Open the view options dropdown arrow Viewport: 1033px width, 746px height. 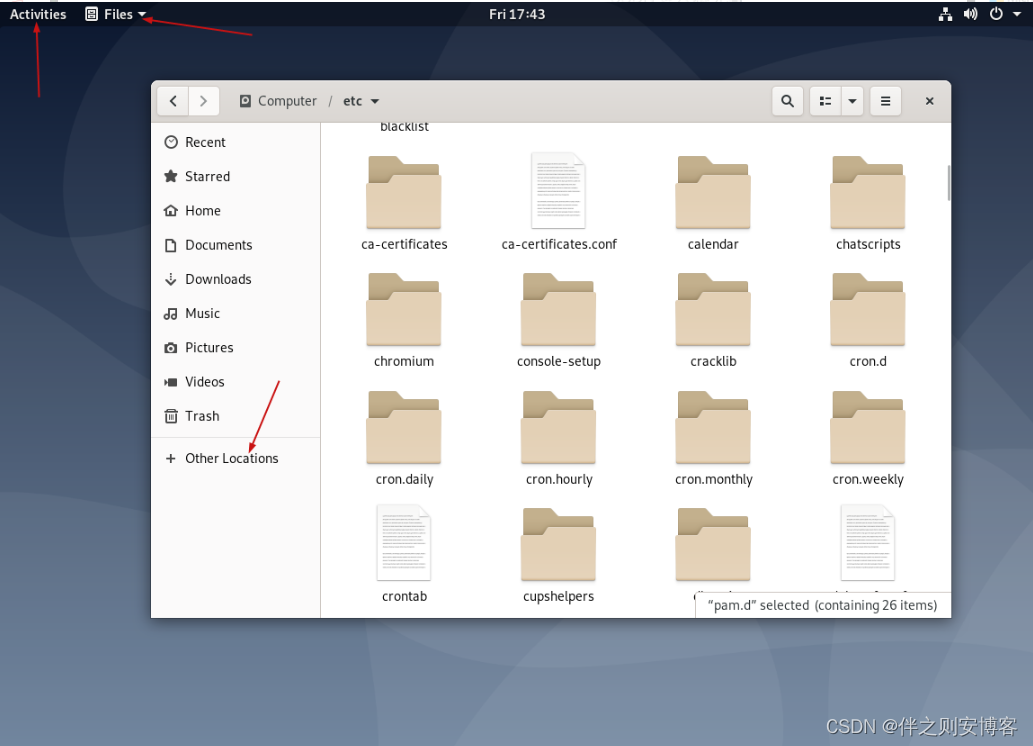pyautogui.click(x=851, y=101)
